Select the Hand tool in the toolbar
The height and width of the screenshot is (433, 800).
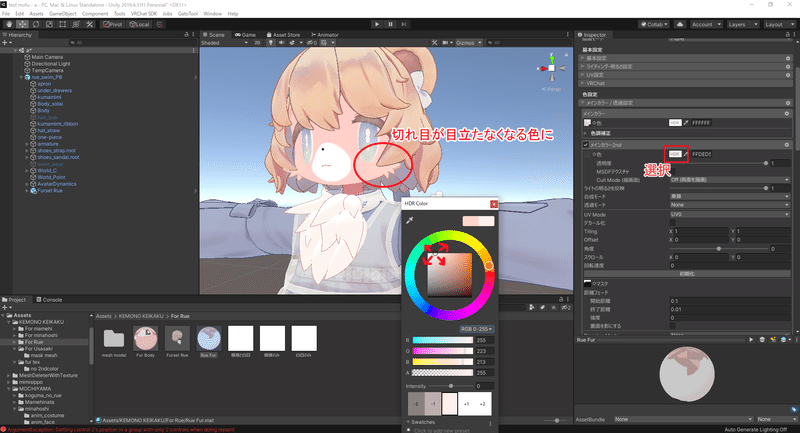point(9,24)
